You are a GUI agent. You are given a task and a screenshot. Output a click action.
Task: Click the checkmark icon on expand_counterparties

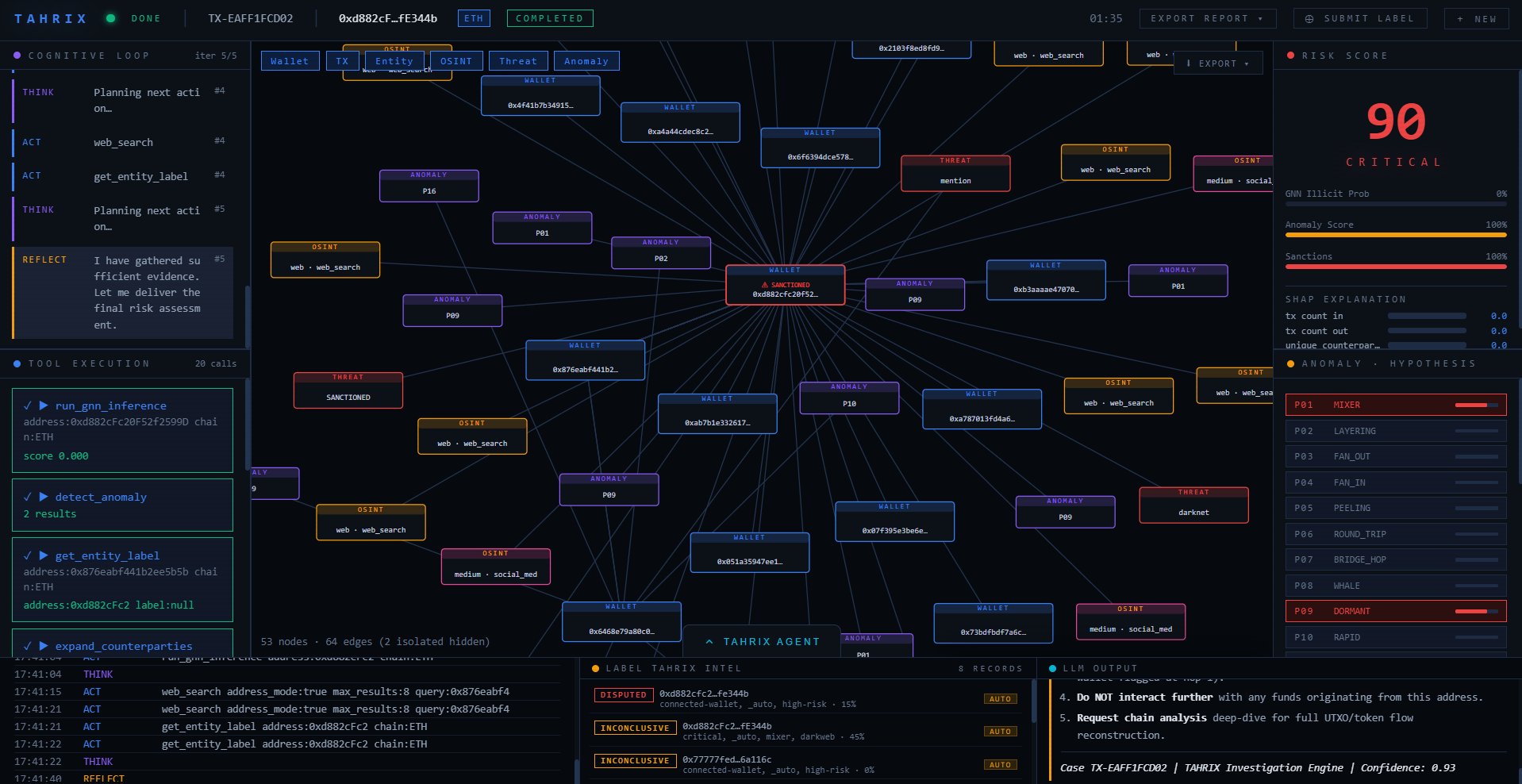pyautogui.click(x=28, y=646)
